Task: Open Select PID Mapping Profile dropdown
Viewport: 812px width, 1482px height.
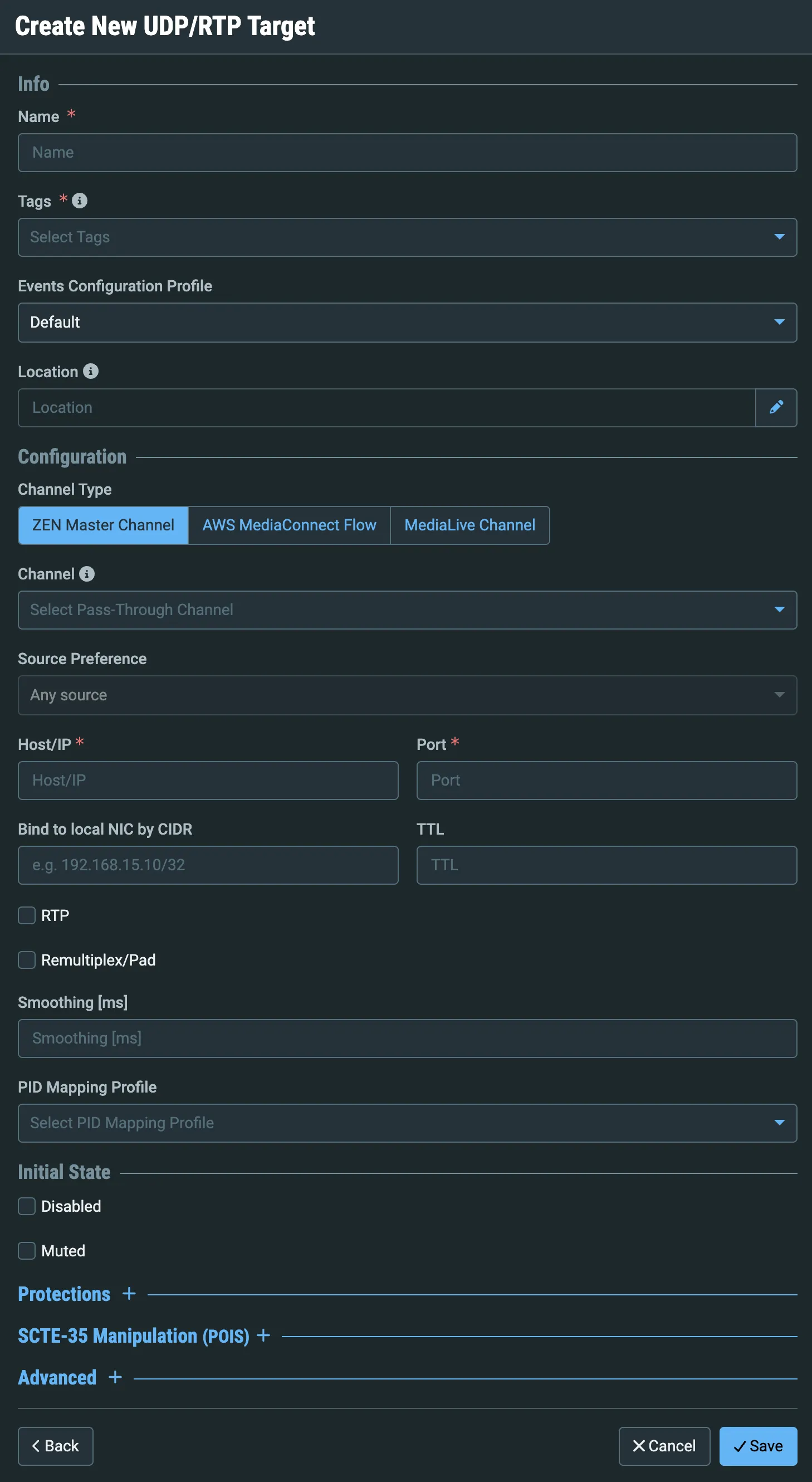Action: click(407, 1123)
